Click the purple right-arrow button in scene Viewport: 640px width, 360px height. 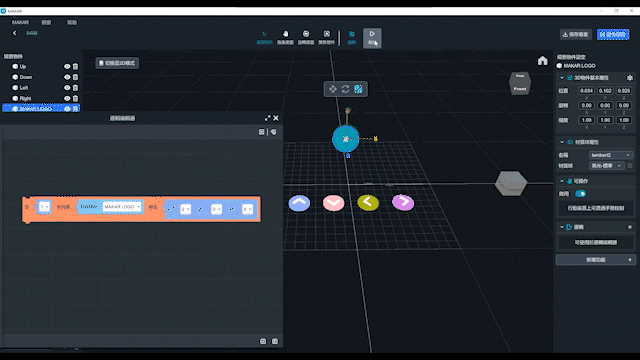click(403, 202)
